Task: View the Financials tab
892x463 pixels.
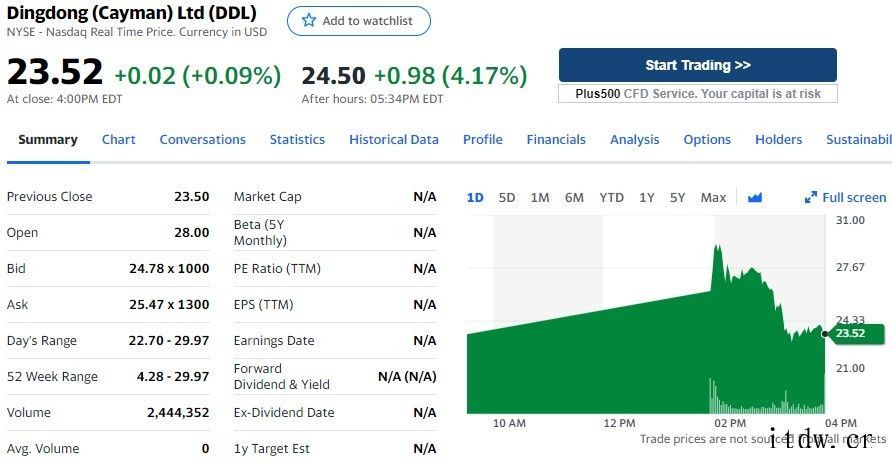Action: pyautogui.click(x=556, y=140)
